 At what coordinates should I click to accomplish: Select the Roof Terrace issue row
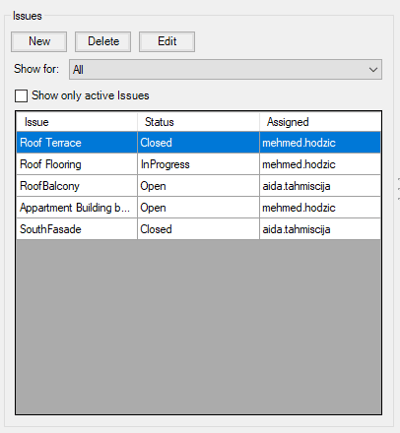199,143
